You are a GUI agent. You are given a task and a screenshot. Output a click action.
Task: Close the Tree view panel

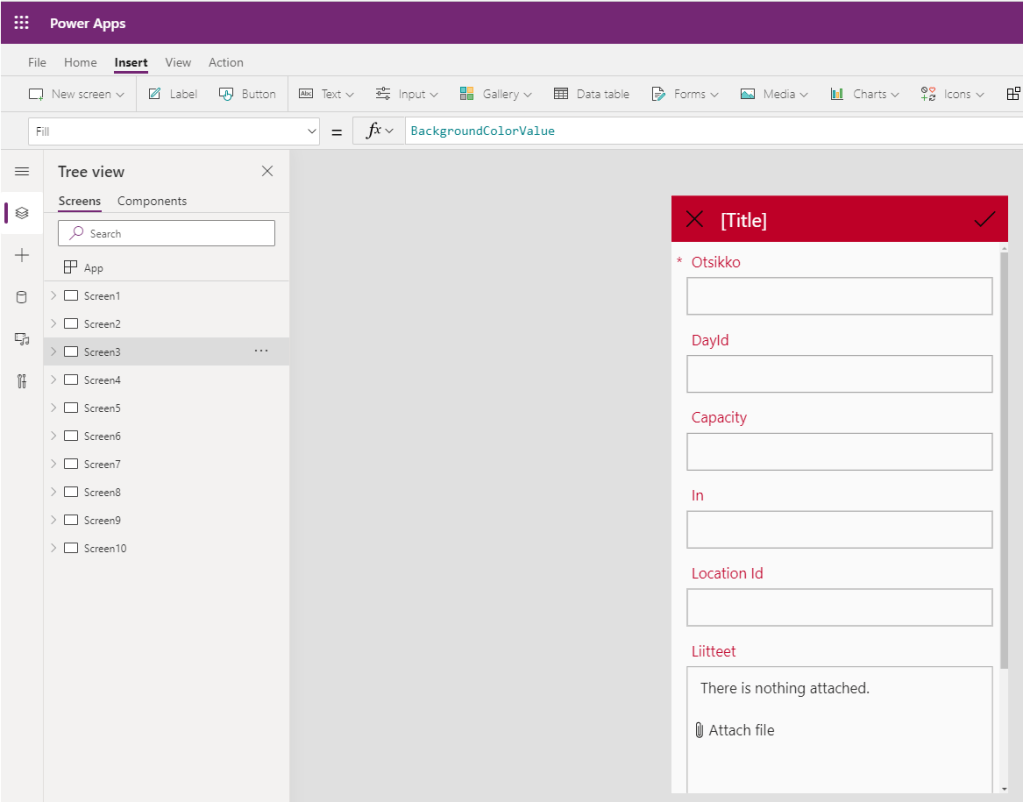click(267, 171)
